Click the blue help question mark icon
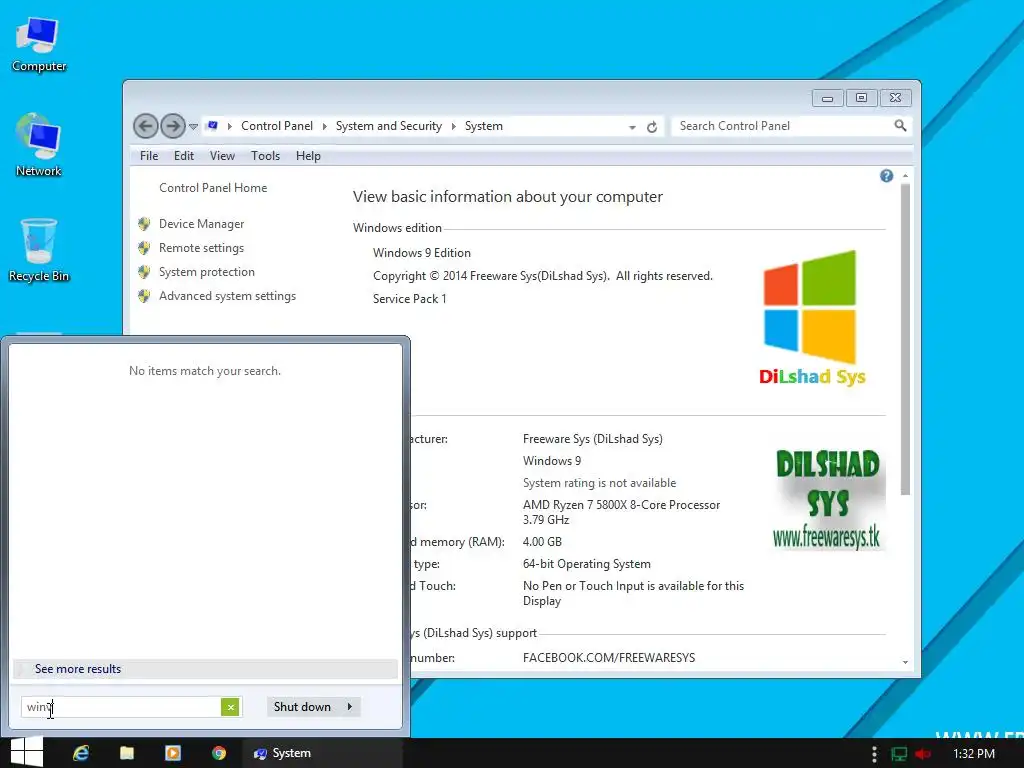 (x=886, y=176)
